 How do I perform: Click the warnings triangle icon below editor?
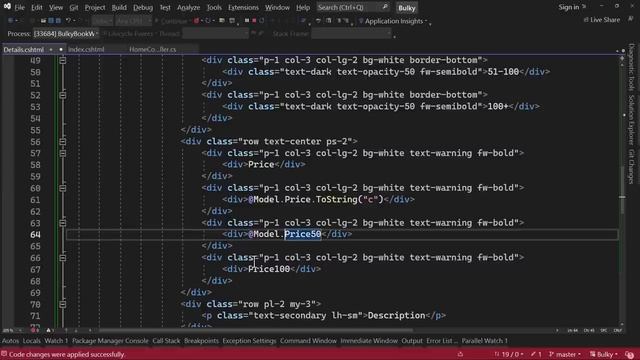pos(49,330)
